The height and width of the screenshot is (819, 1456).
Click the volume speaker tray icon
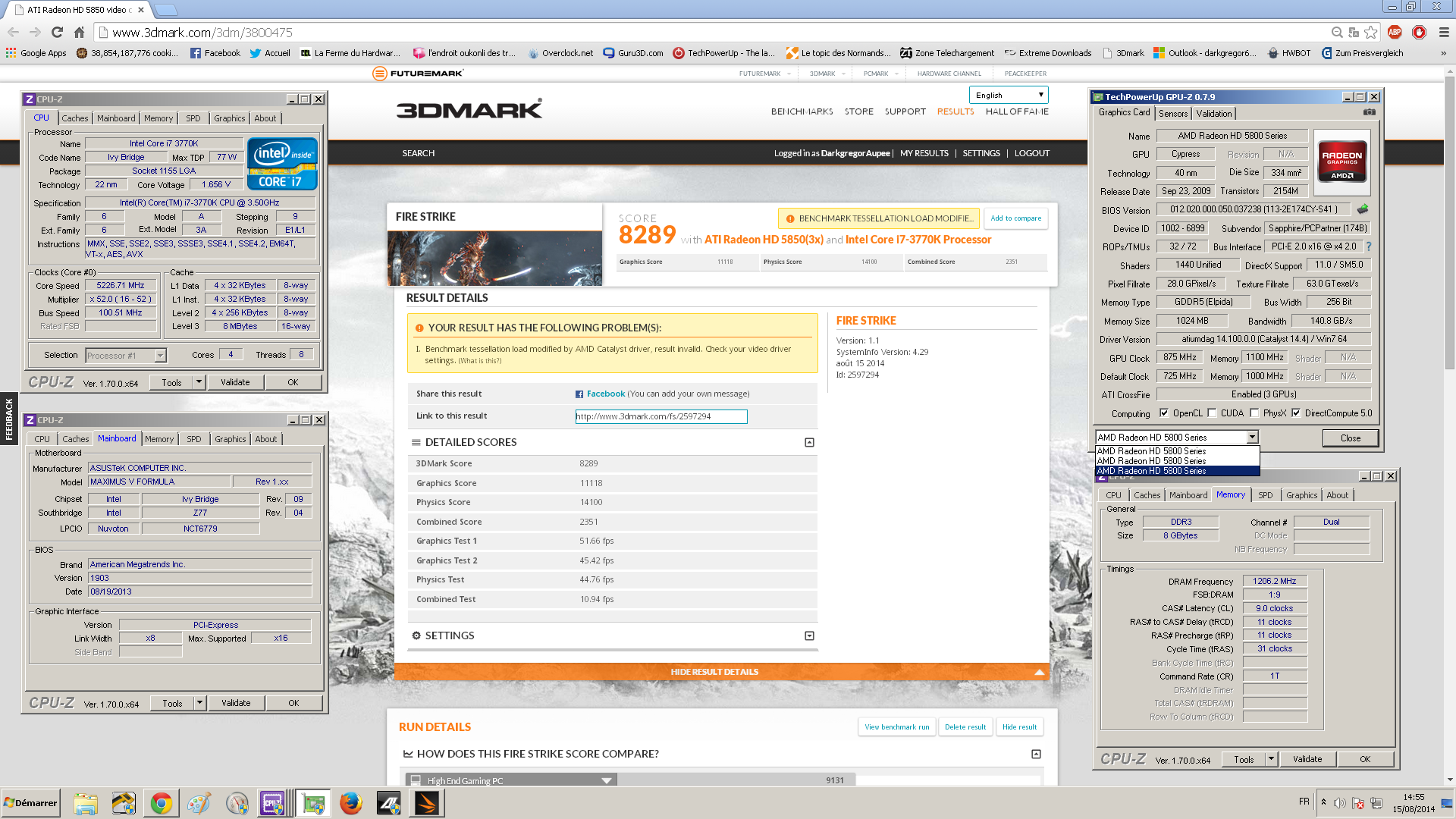pos(1340,803)
